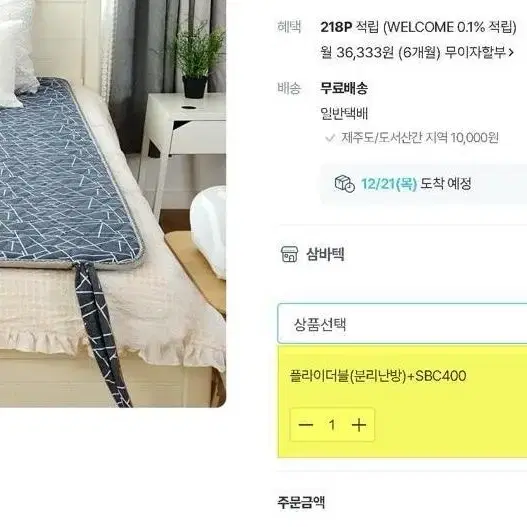
Task: Select the 폴리이더블(분리난방)+SBC400 option
Action: pyautogui.click(x=378, y=376)
